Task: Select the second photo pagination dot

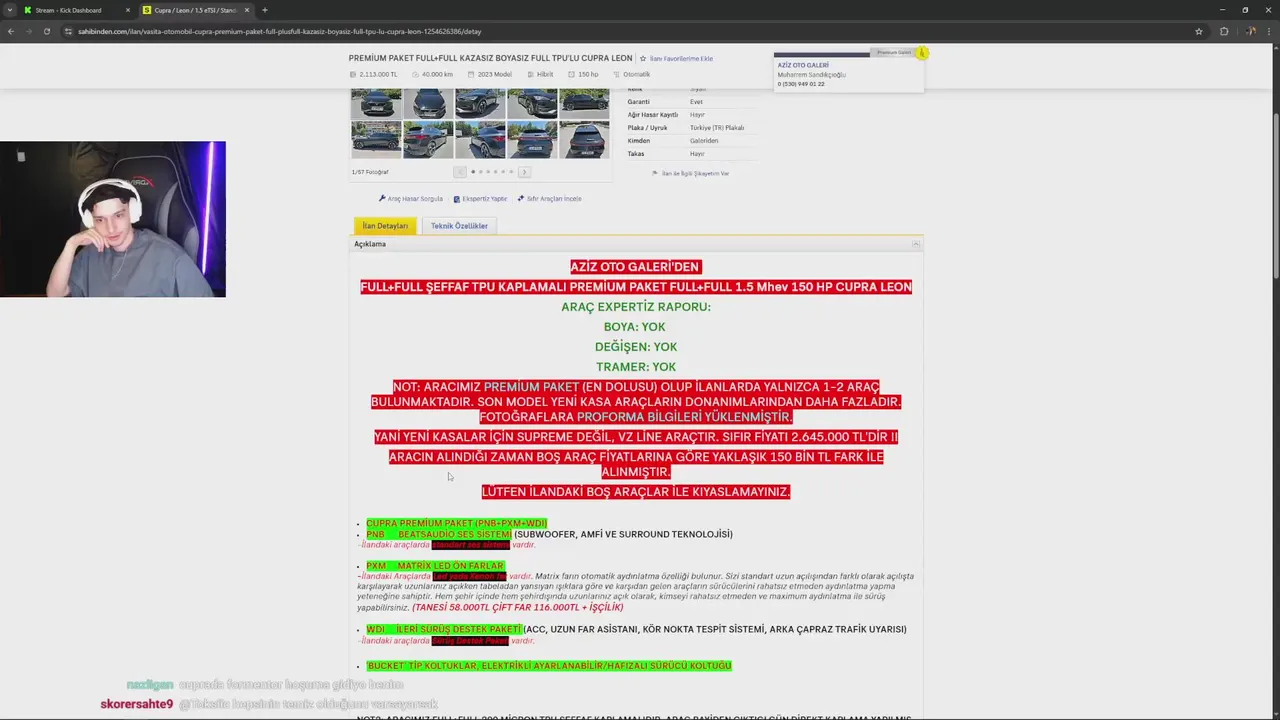Action: (480, 172)
